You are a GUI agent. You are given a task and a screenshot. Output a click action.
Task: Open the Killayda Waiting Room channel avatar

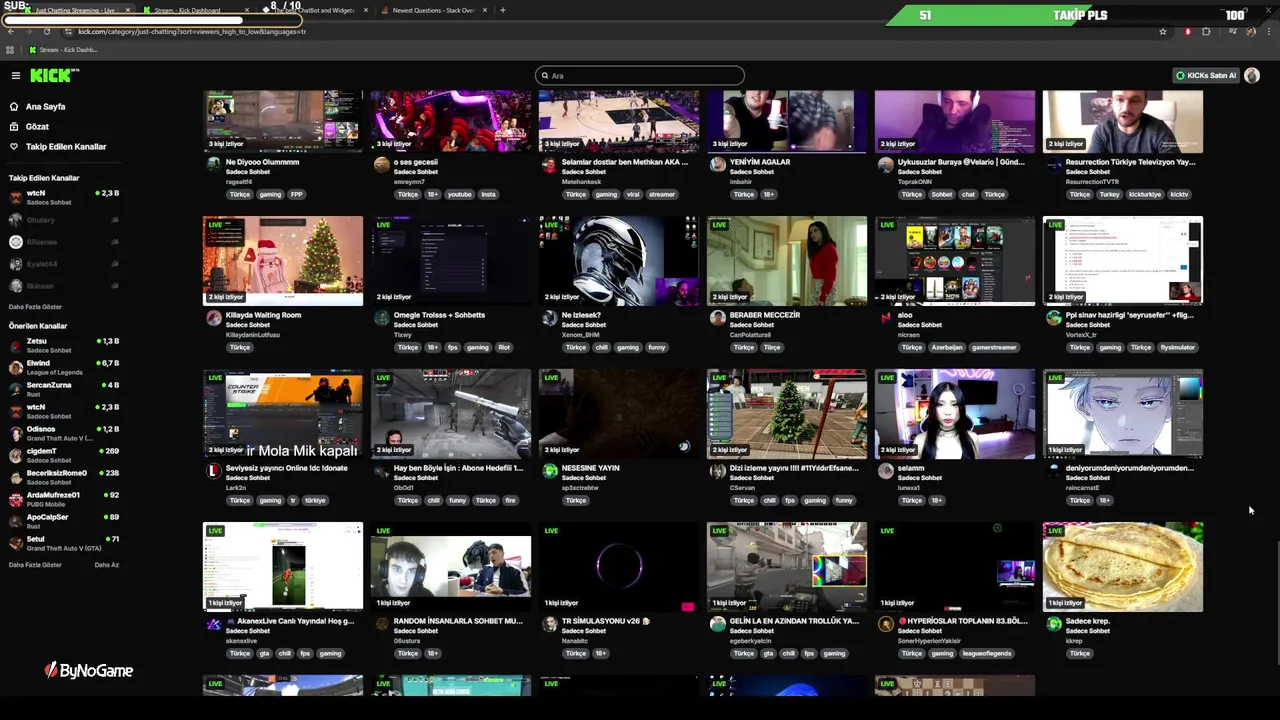point(213,318)
